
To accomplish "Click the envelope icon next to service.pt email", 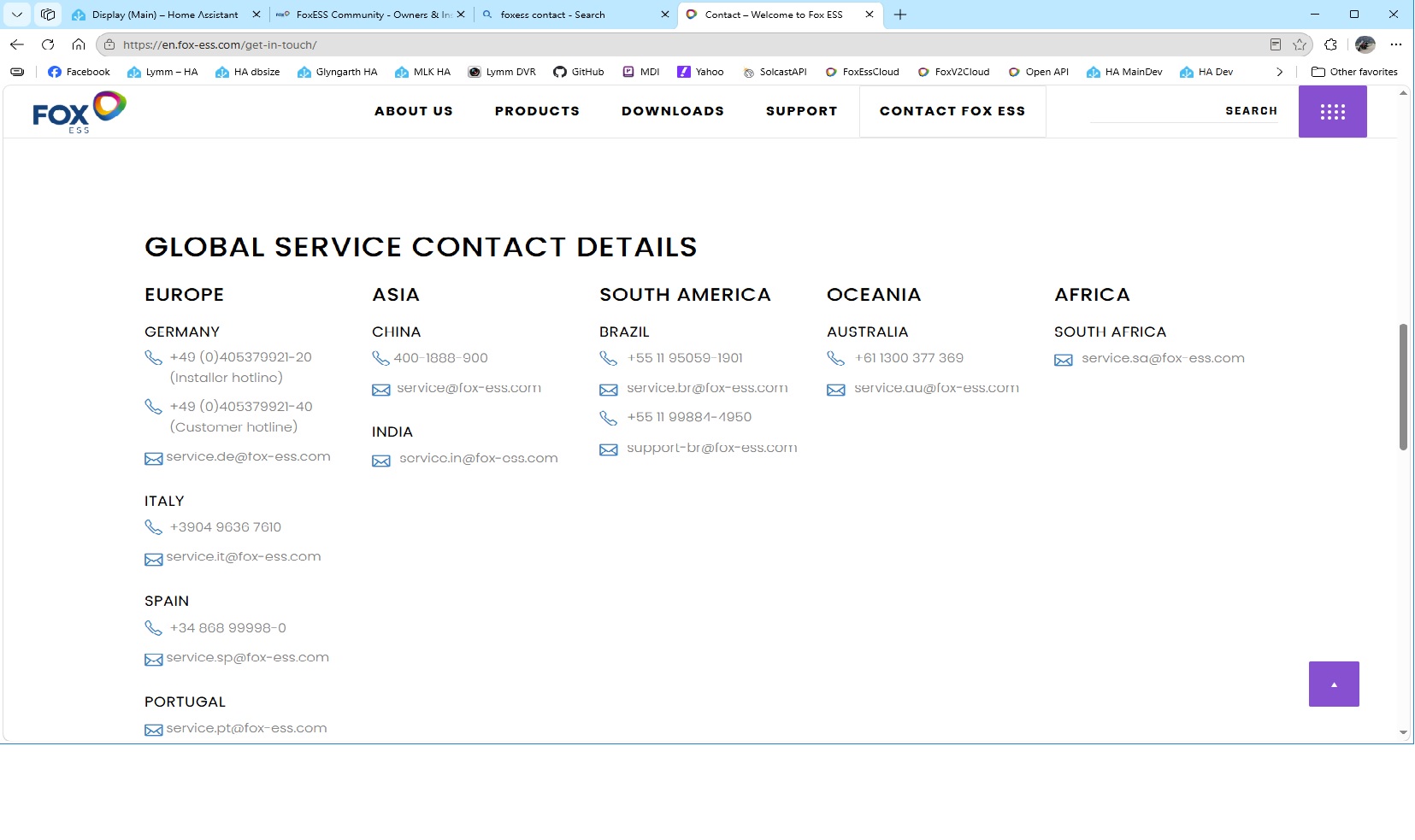I will 153,730.
